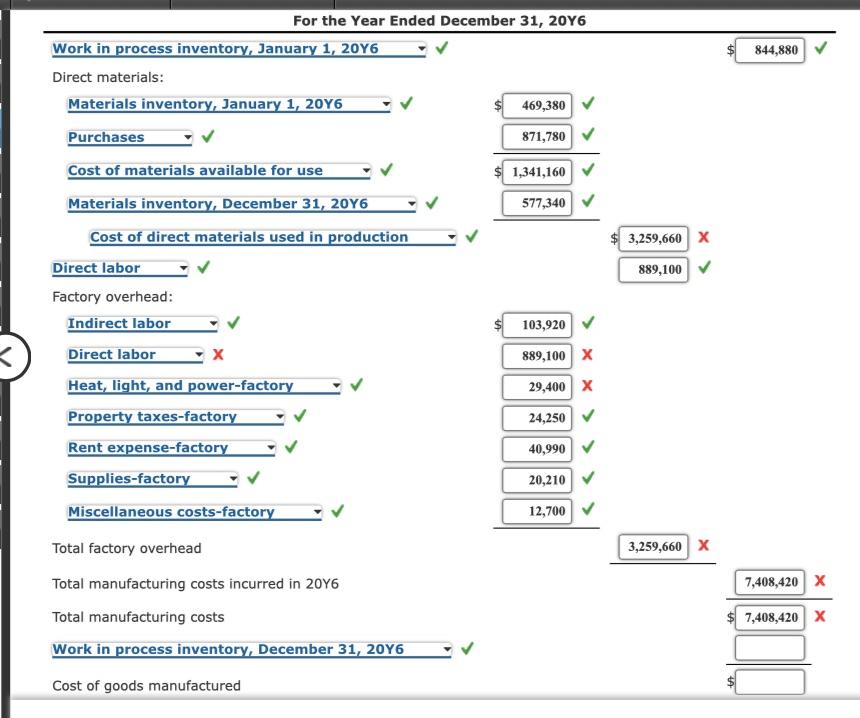This screenshot has height=718, width=860.
Task: Open Cost of materials available for use dropdown
Action: click(x=219, y=171)
